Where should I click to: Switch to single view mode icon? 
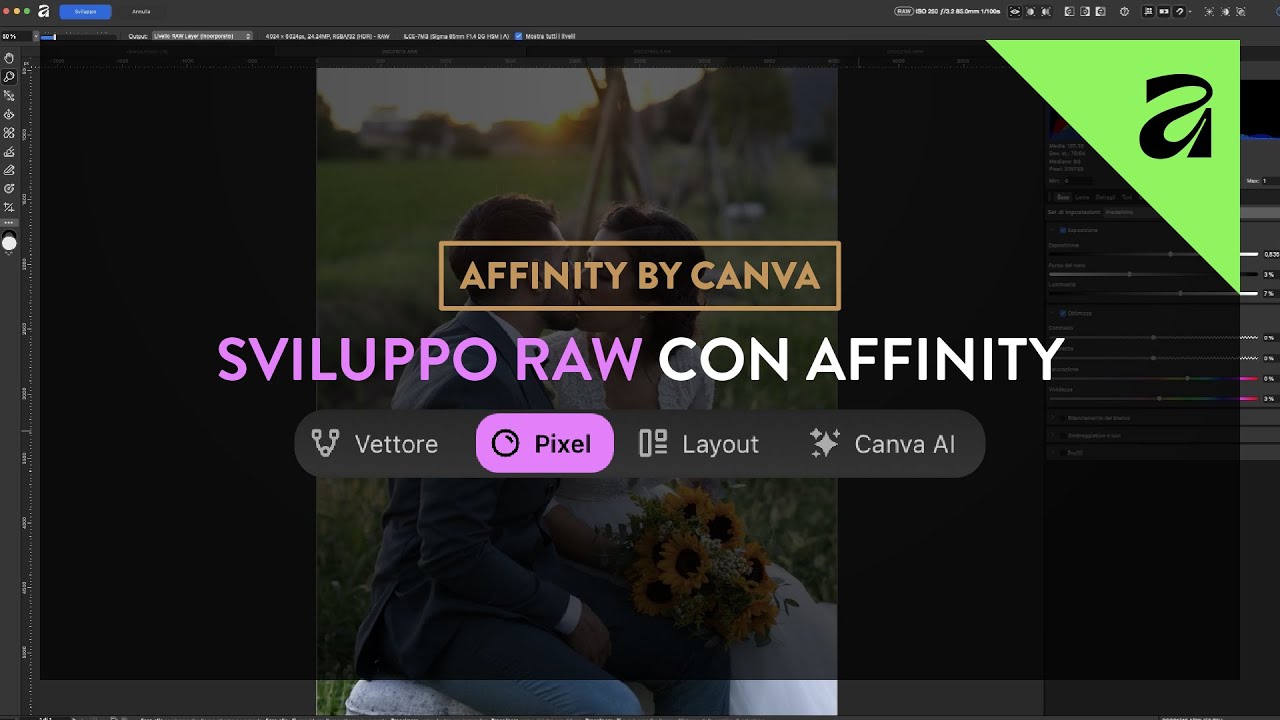click(1015, 11)
